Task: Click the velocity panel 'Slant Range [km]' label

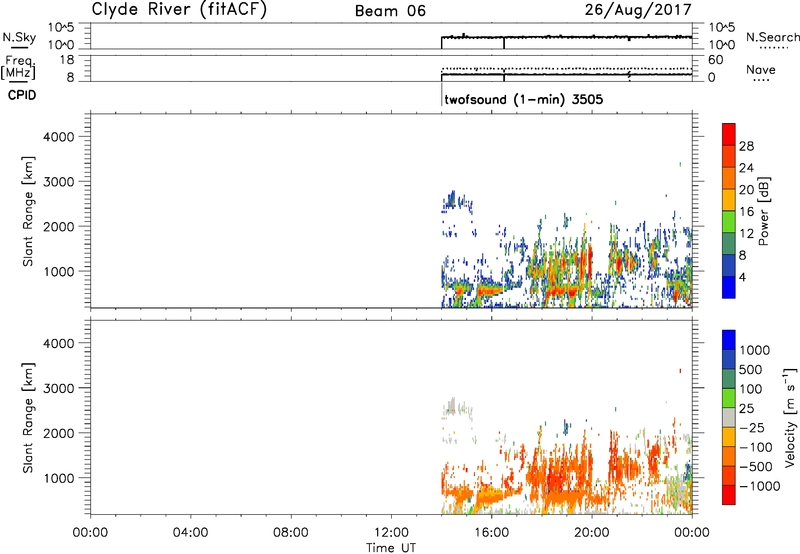Action: pyautogui.click(x=28, y=418)
